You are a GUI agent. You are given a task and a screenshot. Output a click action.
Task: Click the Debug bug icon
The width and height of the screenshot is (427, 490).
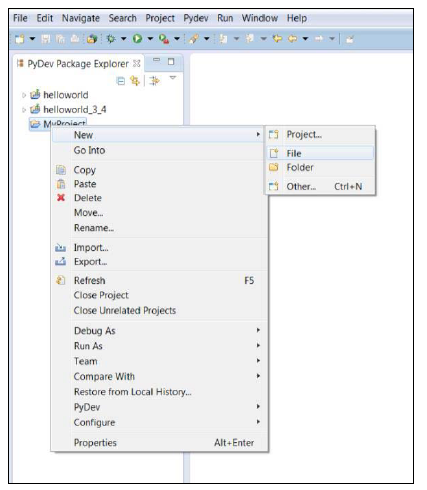pyautogui.click(x=111, y=39)
